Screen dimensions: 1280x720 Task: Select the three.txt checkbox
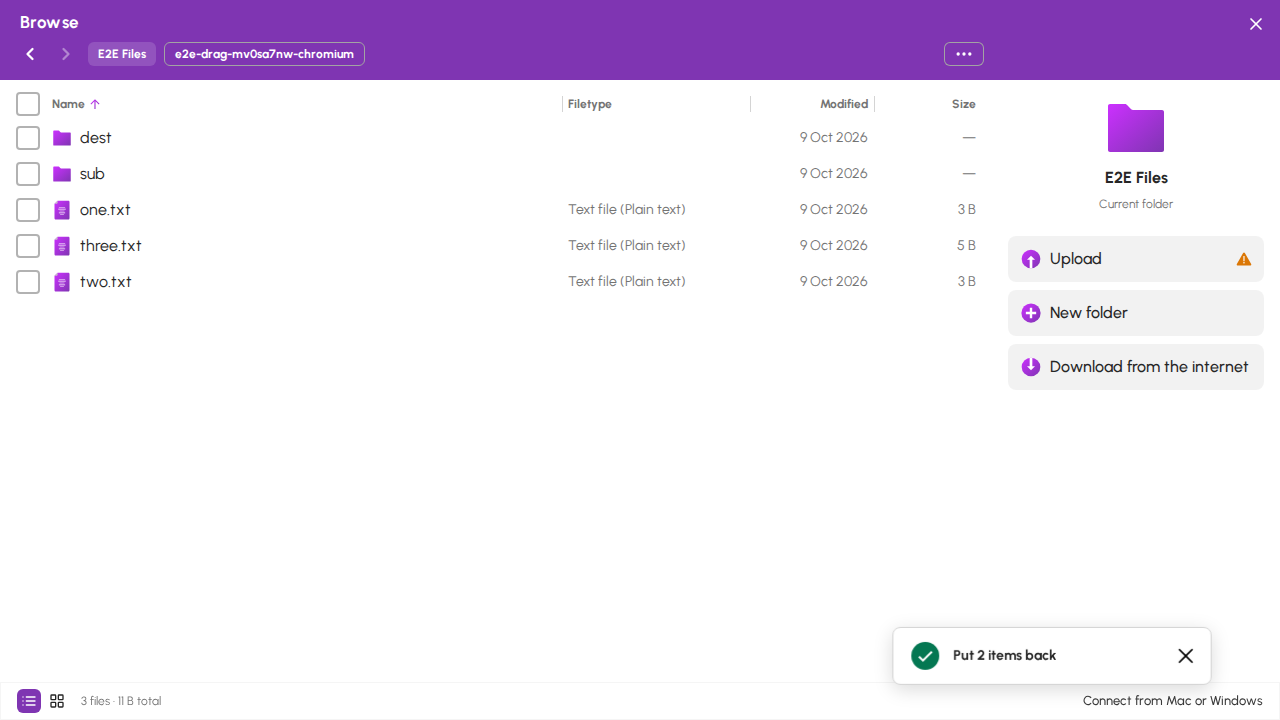28,246
